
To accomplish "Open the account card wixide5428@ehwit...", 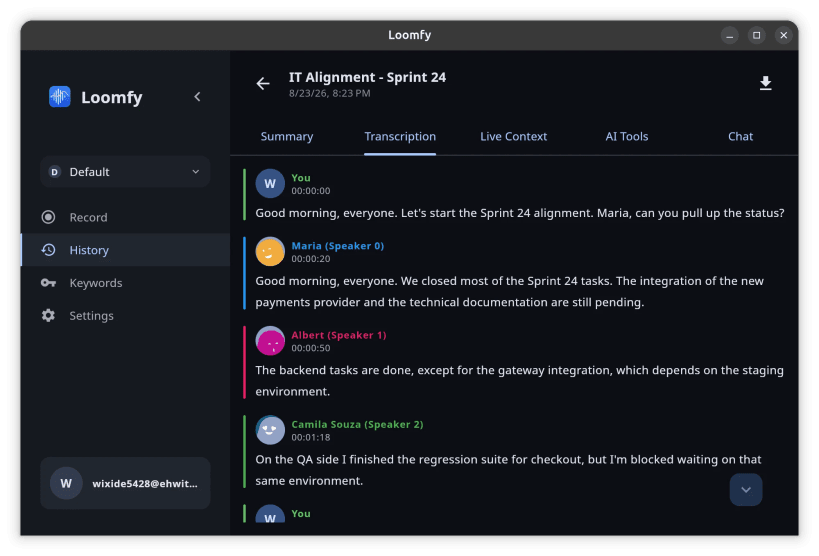I will point(125,483).
